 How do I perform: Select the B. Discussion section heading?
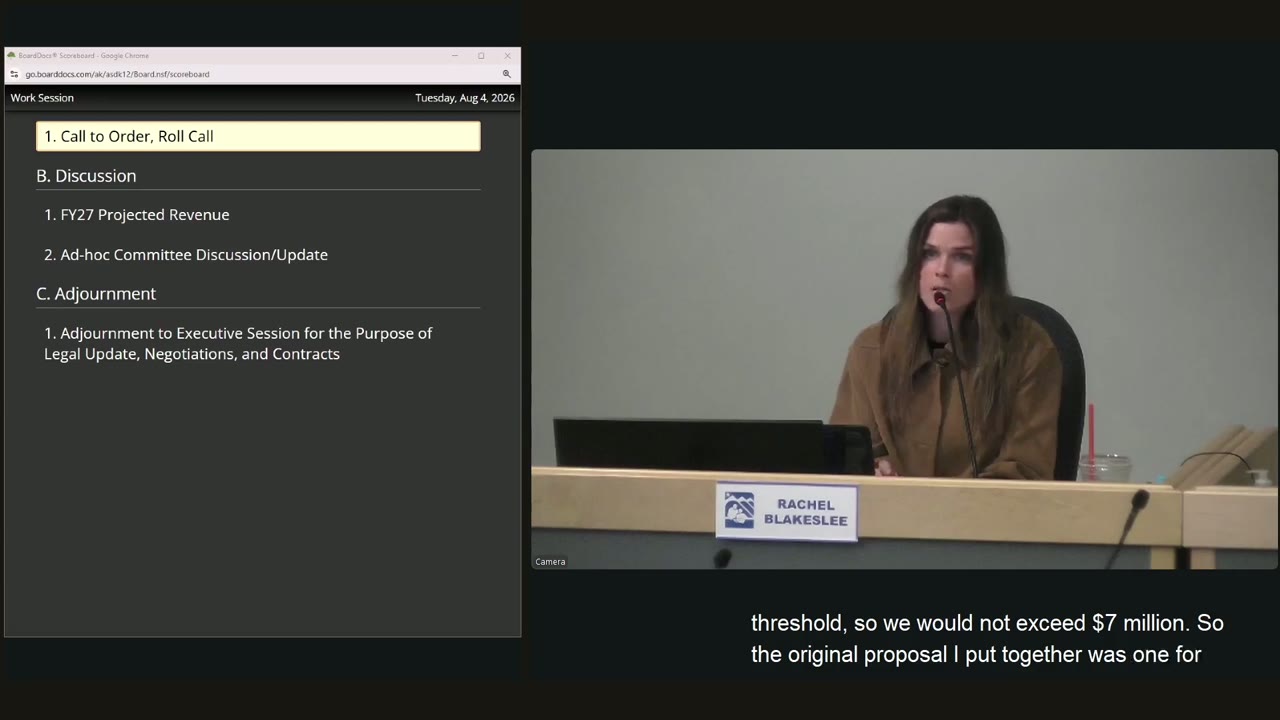(86, 176)
